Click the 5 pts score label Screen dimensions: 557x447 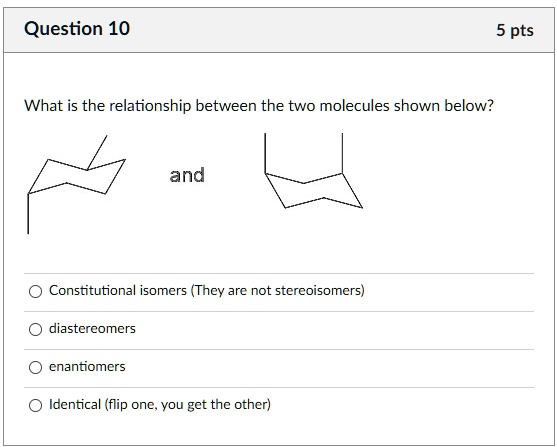(x=515, y=30)
